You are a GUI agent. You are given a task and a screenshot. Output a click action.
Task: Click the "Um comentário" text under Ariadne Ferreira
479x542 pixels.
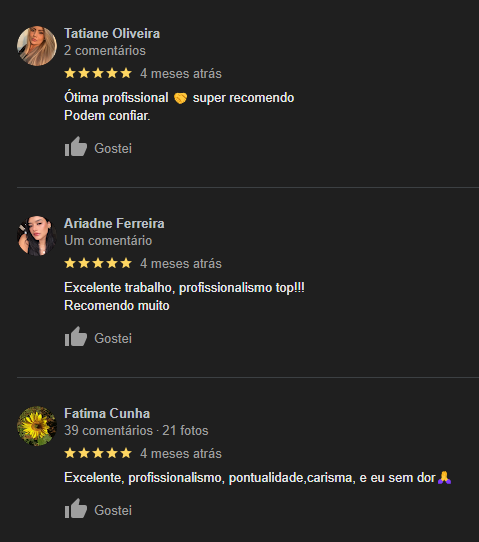tap(108, 241)
